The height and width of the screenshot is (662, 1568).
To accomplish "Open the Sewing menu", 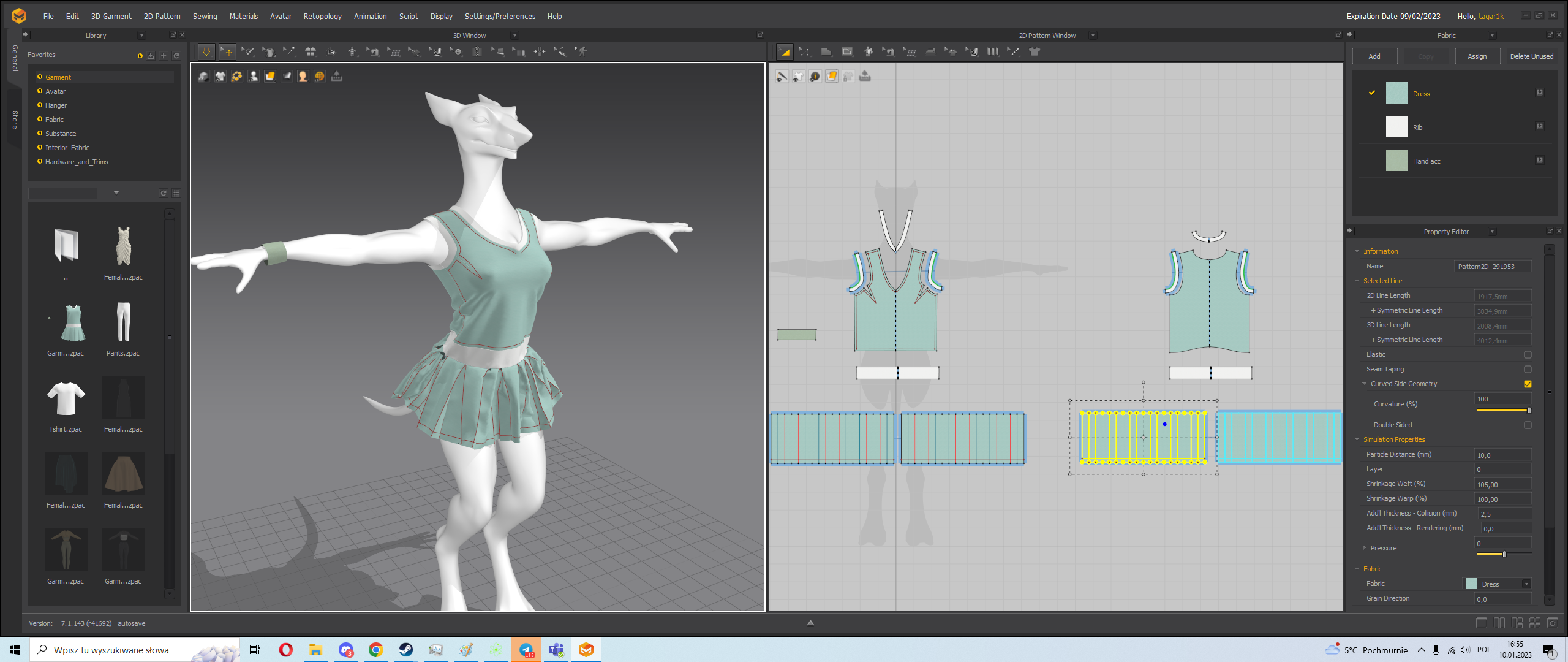I will coord(205,17).
